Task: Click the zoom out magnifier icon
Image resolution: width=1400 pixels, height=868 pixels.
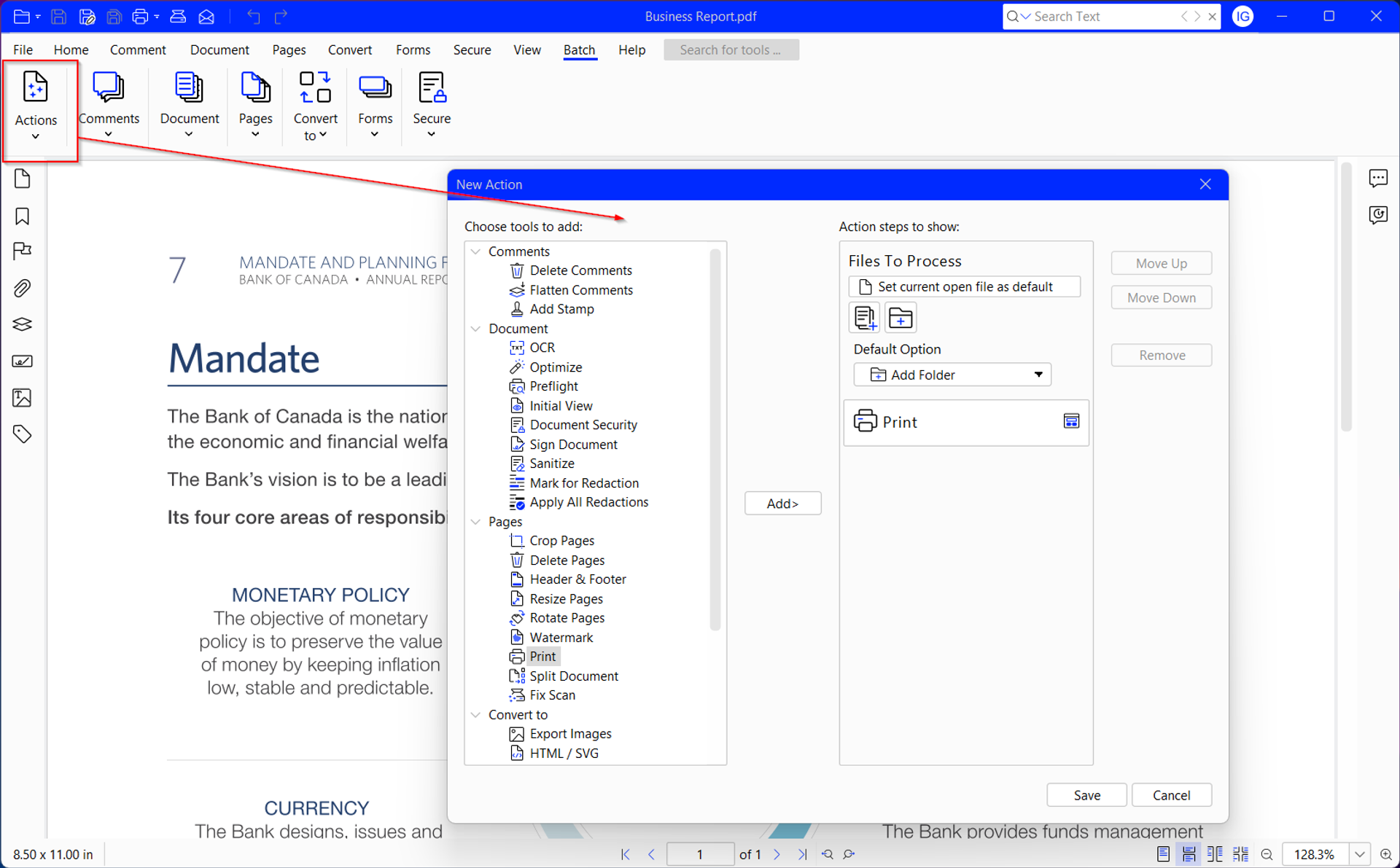Action: pos(1267,854)
